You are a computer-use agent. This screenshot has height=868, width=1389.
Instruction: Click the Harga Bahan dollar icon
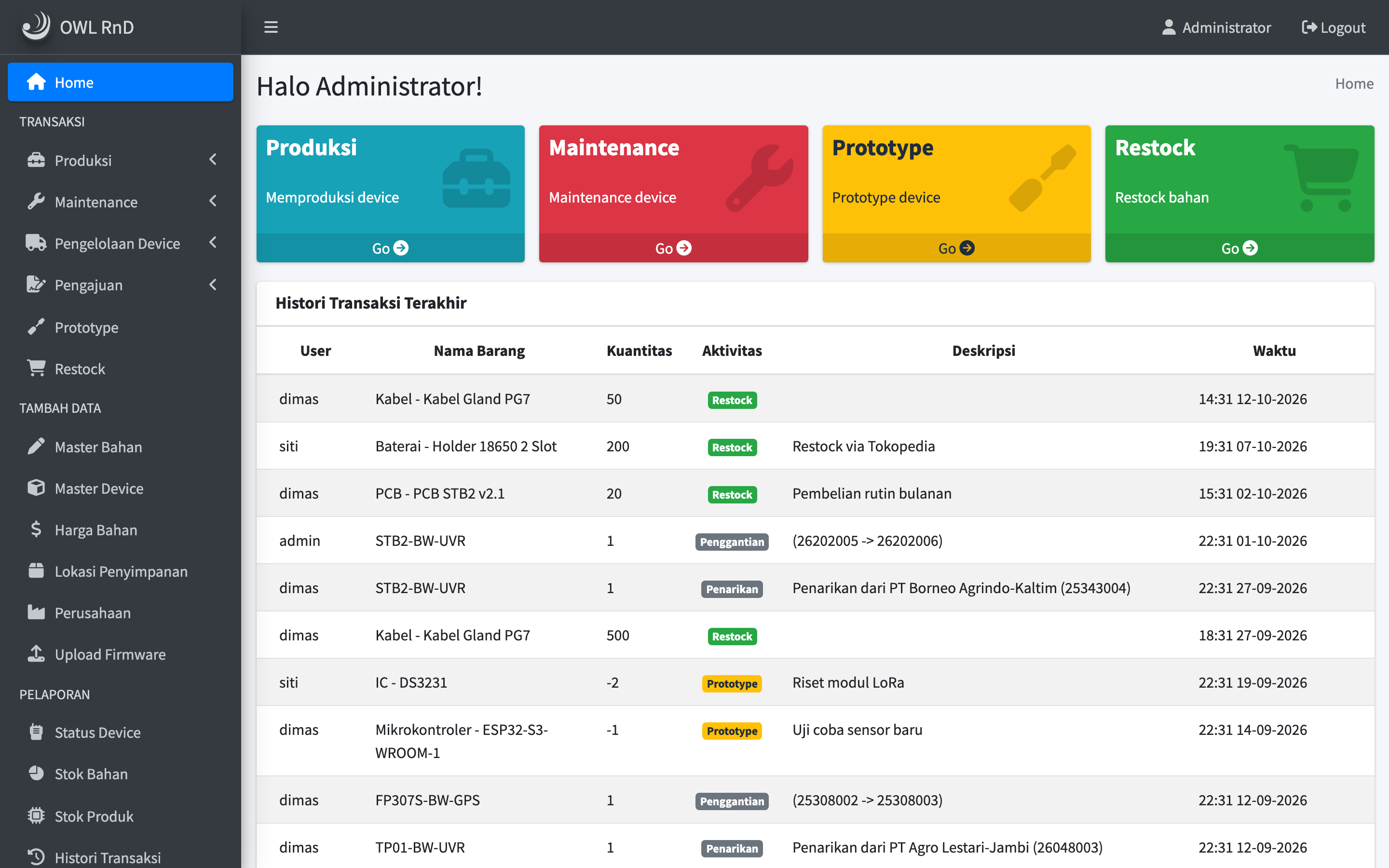36,529
